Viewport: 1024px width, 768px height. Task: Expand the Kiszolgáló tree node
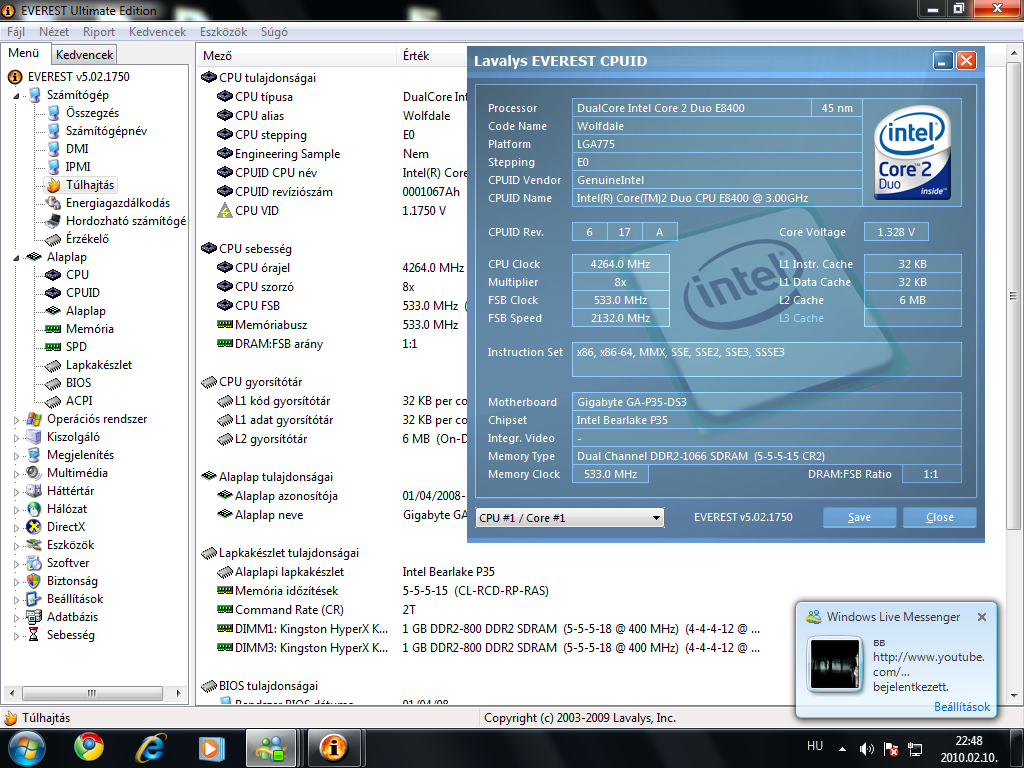coord(16,438)
